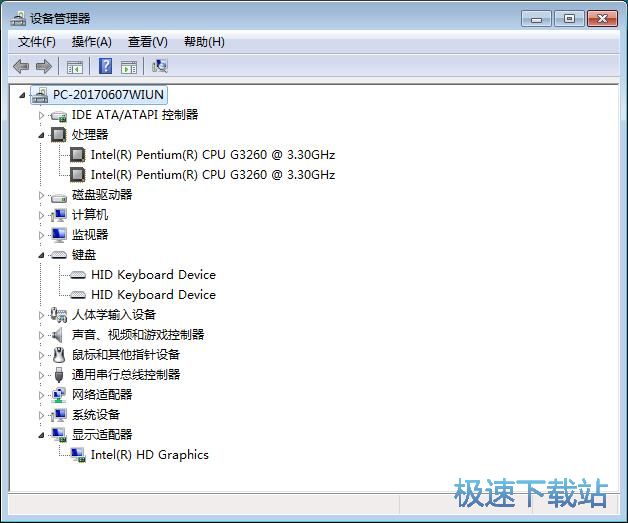Click the 人体学输入设备 icon
The height and width of the screenshot is (523, 628).
[58, 315]
